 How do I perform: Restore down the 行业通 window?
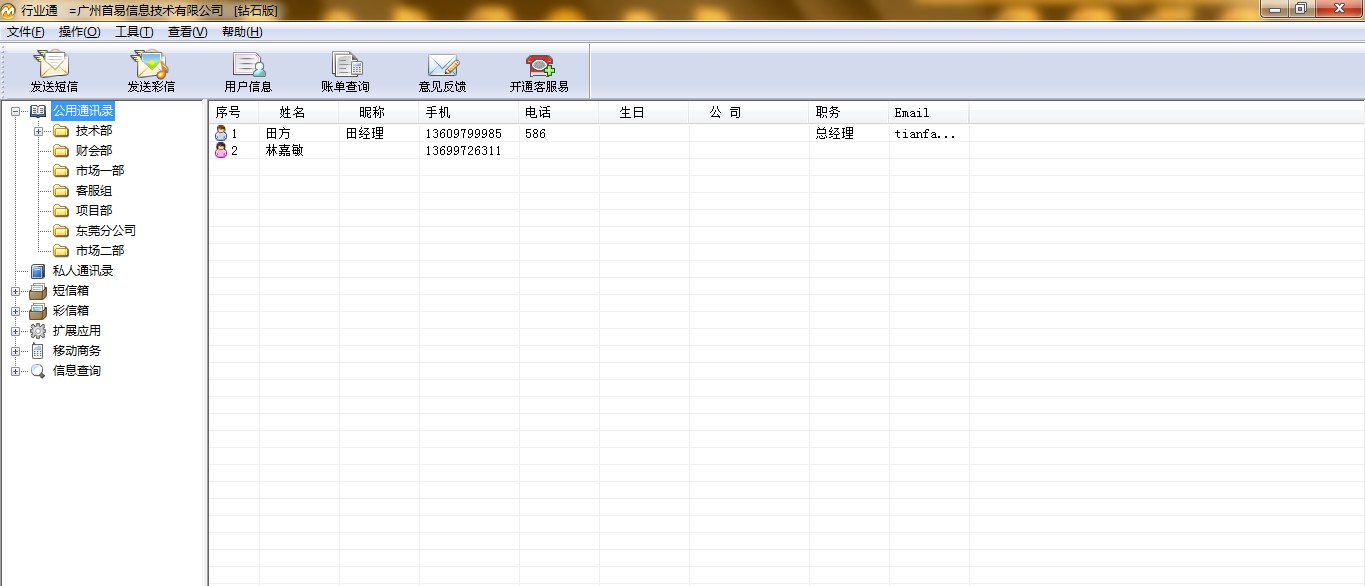point(1300,8)
